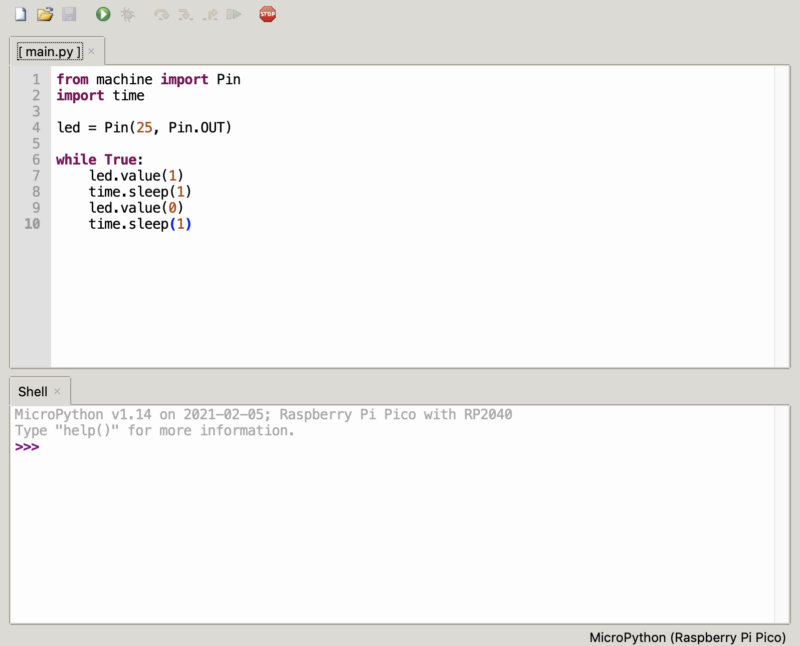
Task: Close the main.py tab
Action: (x=92, y=51)
